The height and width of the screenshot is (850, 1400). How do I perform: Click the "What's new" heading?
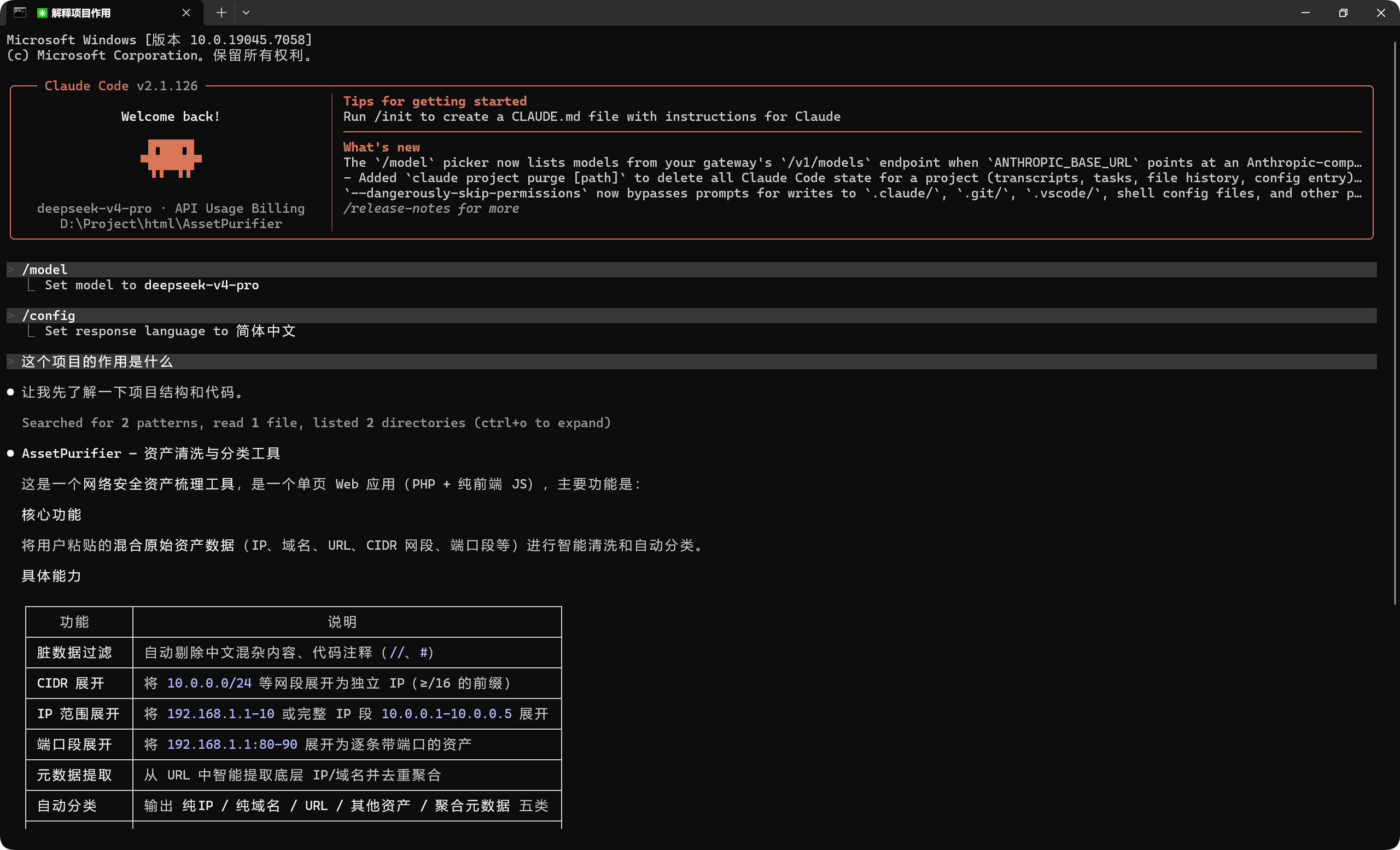point(381,147)
